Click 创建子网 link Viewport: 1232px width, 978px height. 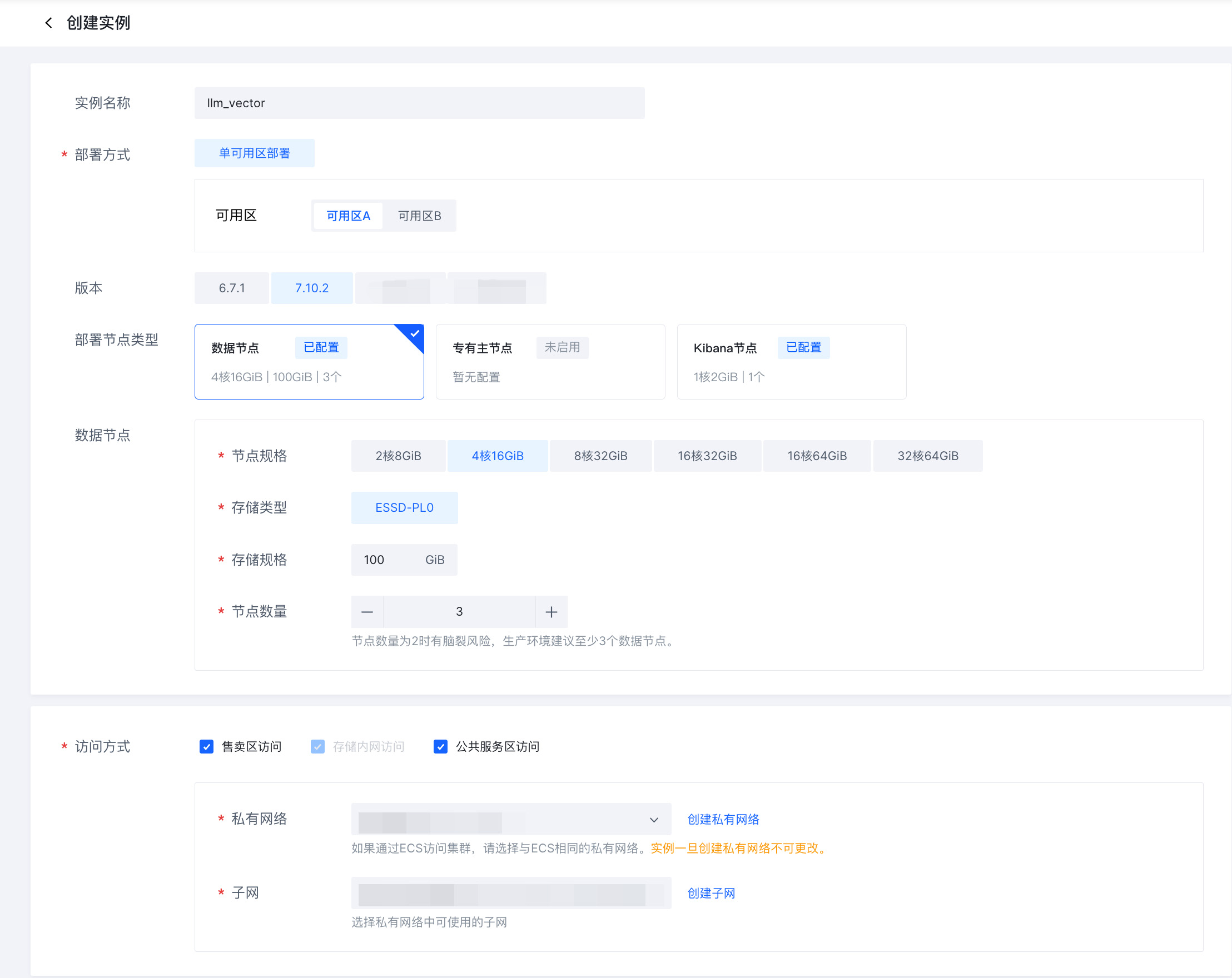coord(711,893)
